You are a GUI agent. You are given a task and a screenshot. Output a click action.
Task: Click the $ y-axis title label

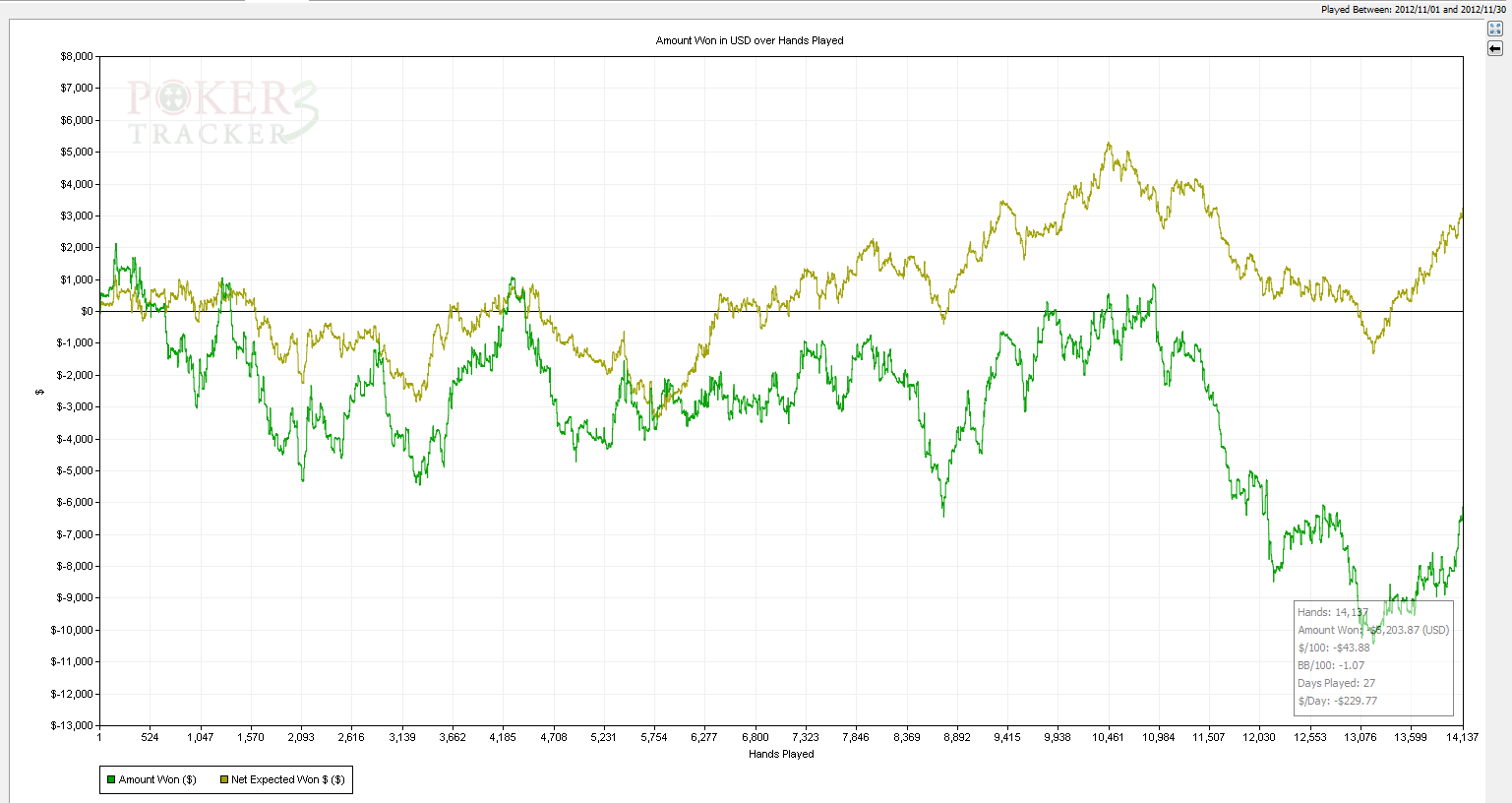click(x=40, y=392)
